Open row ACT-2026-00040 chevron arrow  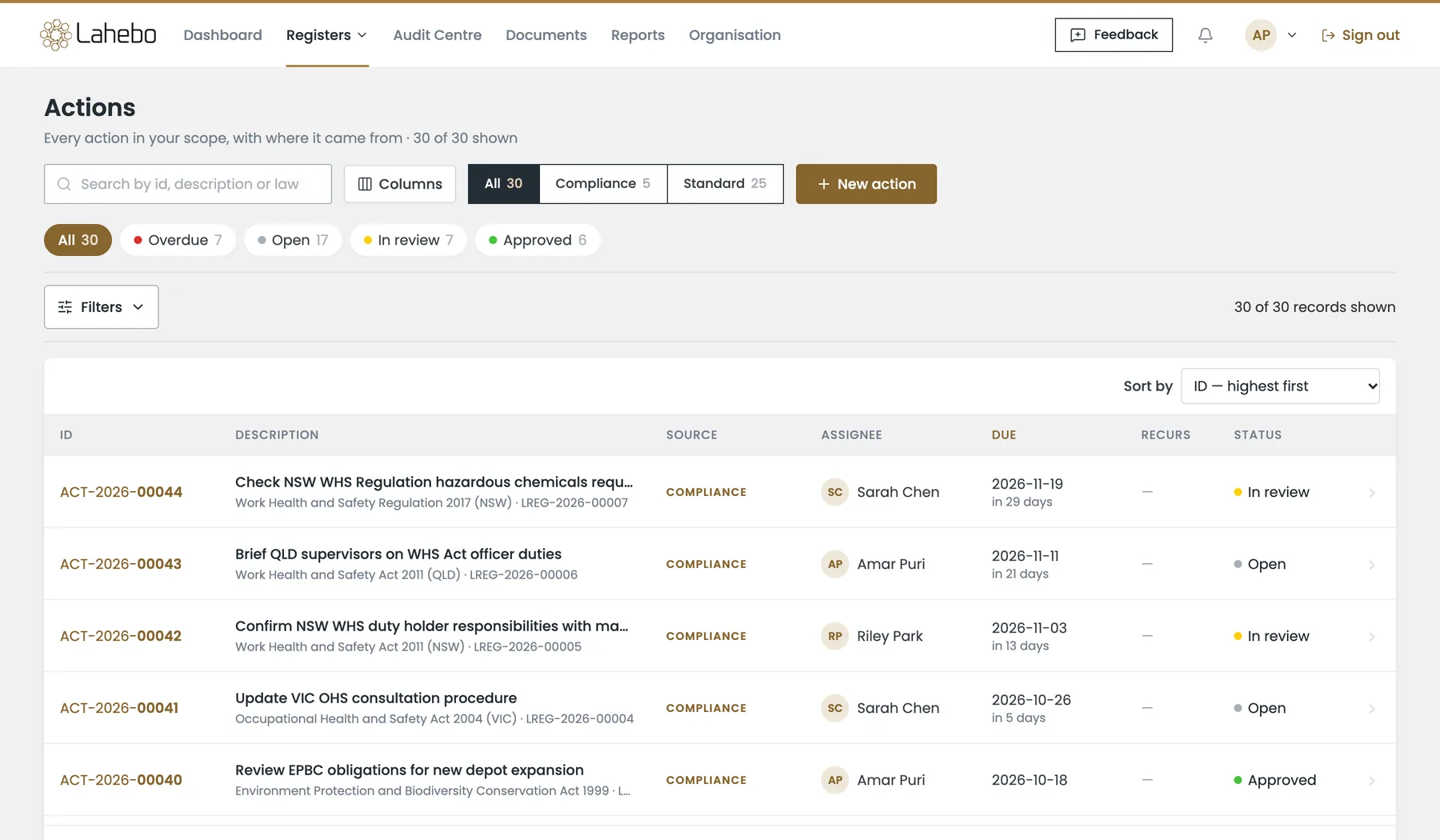pyautogui.click(x=1371, y=781)
